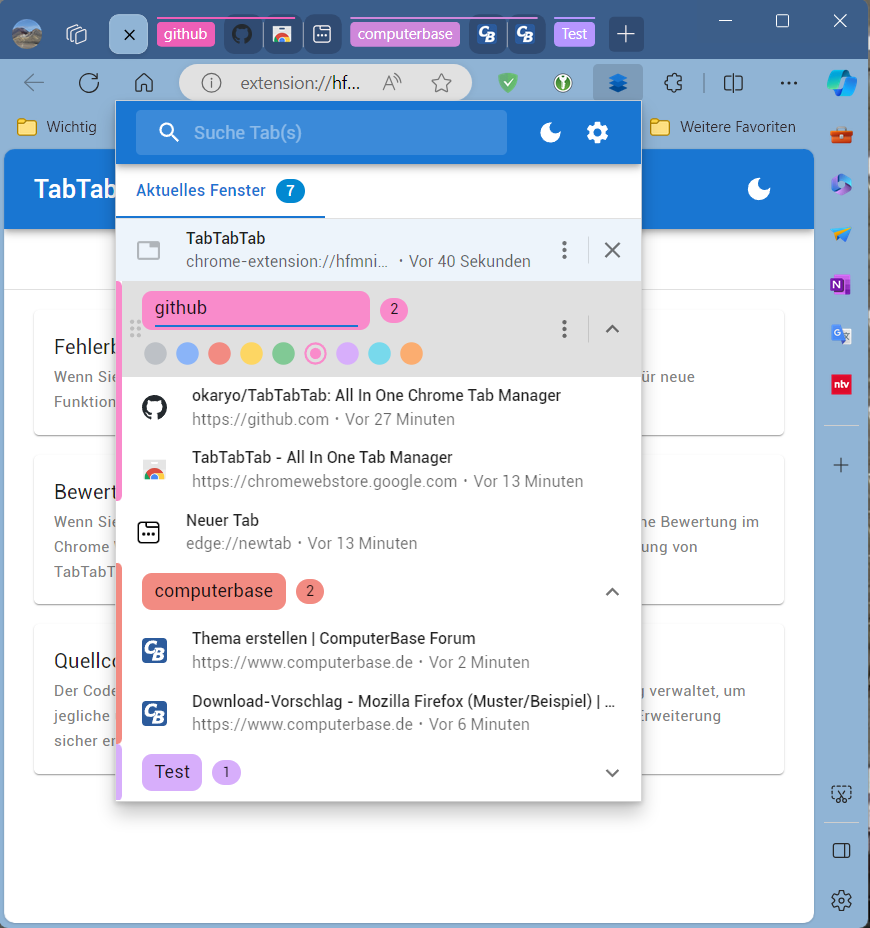Click the extension:// address bar text

tap(299, 83)
